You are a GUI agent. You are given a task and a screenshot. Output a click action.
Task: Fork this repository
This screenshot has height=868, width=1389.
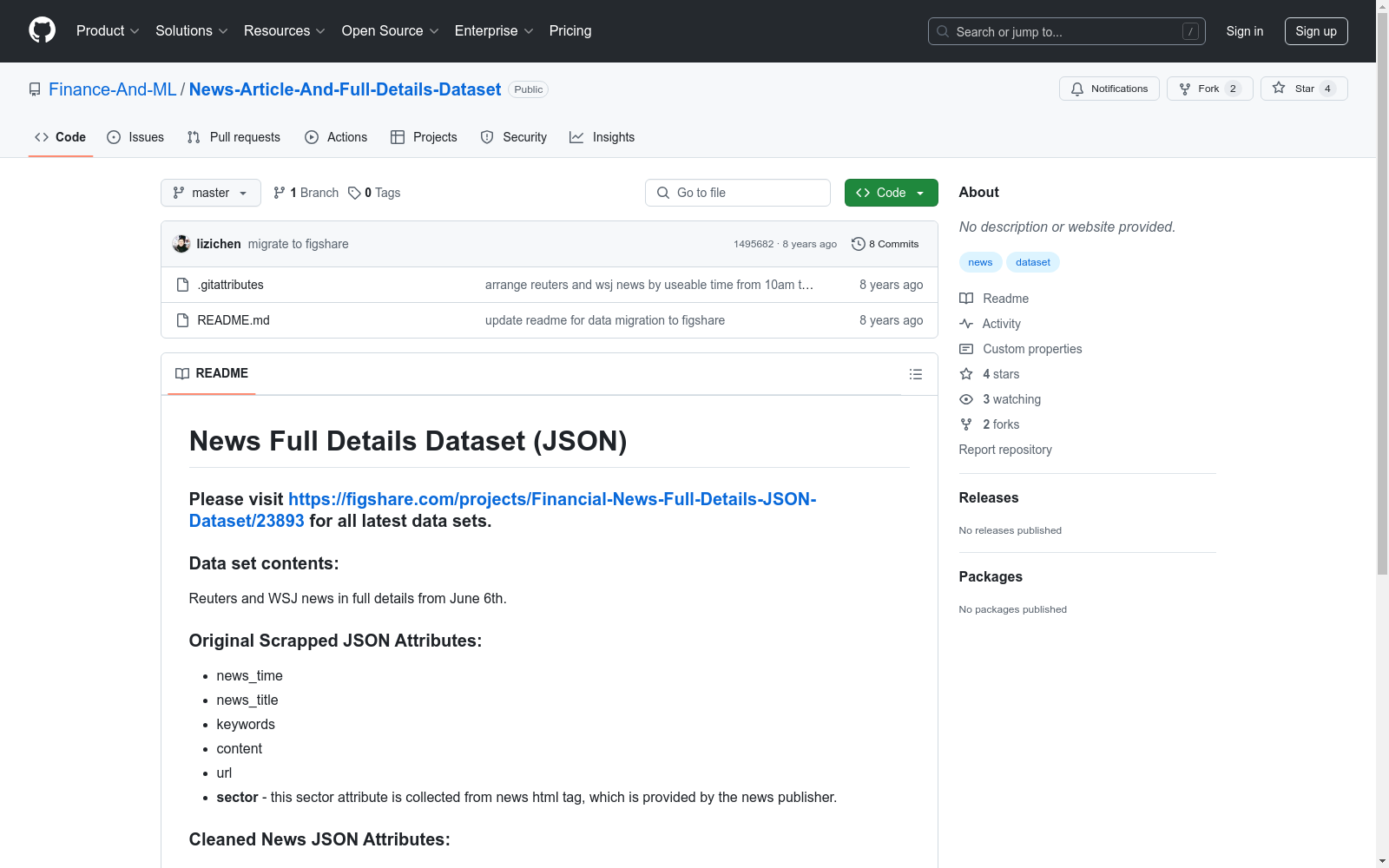pos(1210,89)
